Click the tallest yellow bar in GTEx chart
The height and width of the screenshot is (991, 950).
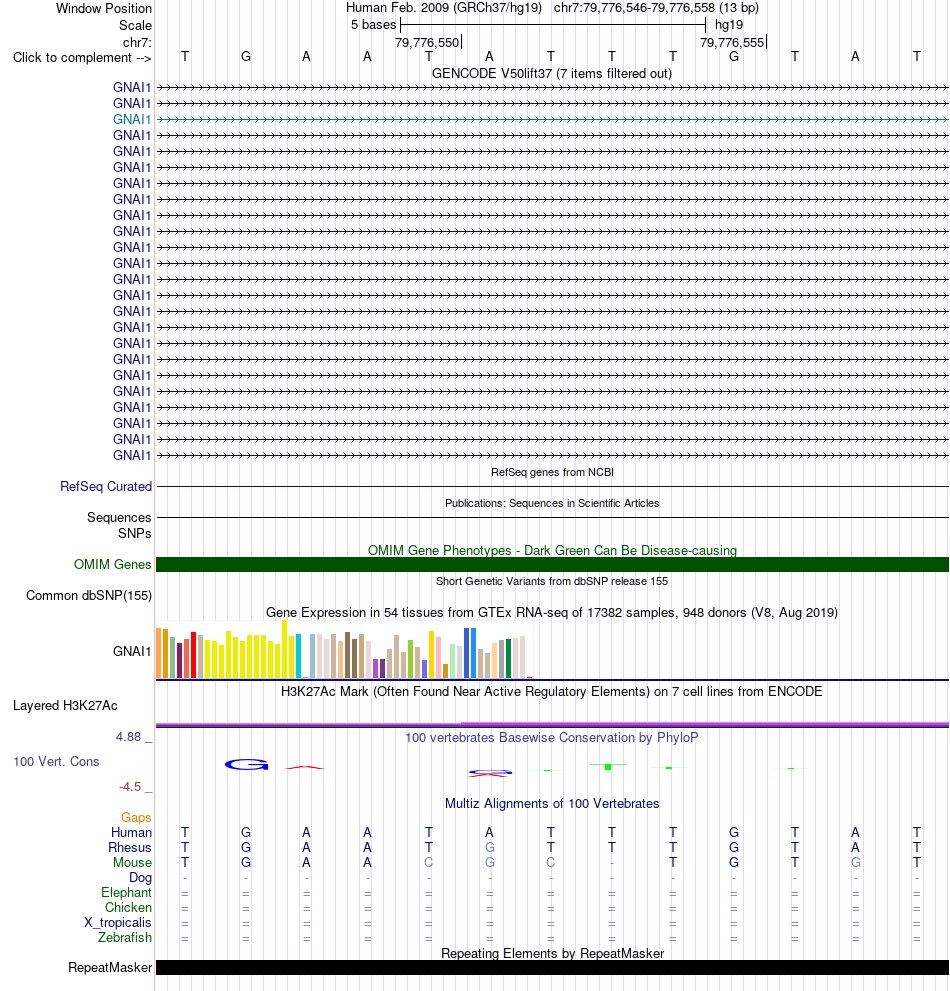click(x=284, y=649)
